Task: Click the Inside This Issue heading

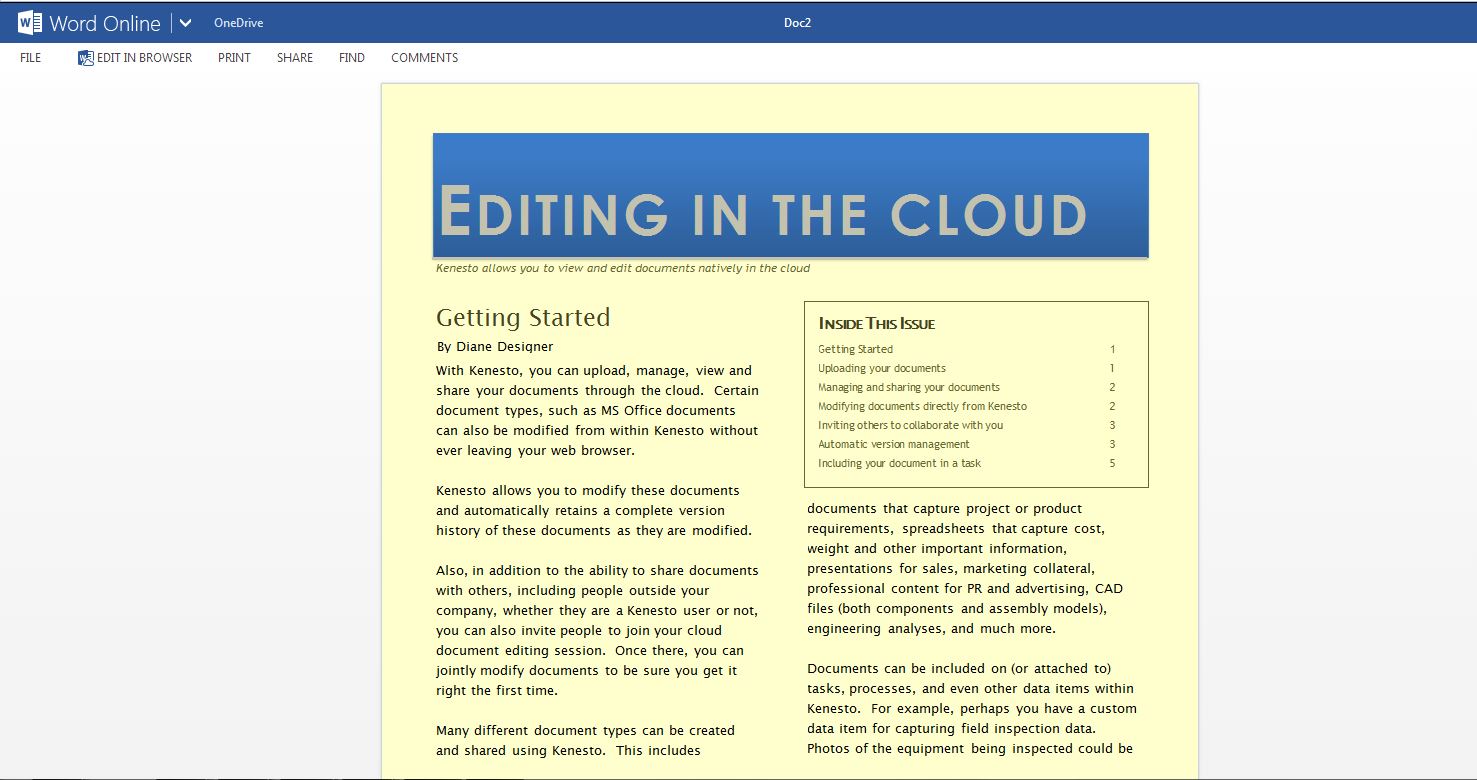Action: (x=877, y=324)
